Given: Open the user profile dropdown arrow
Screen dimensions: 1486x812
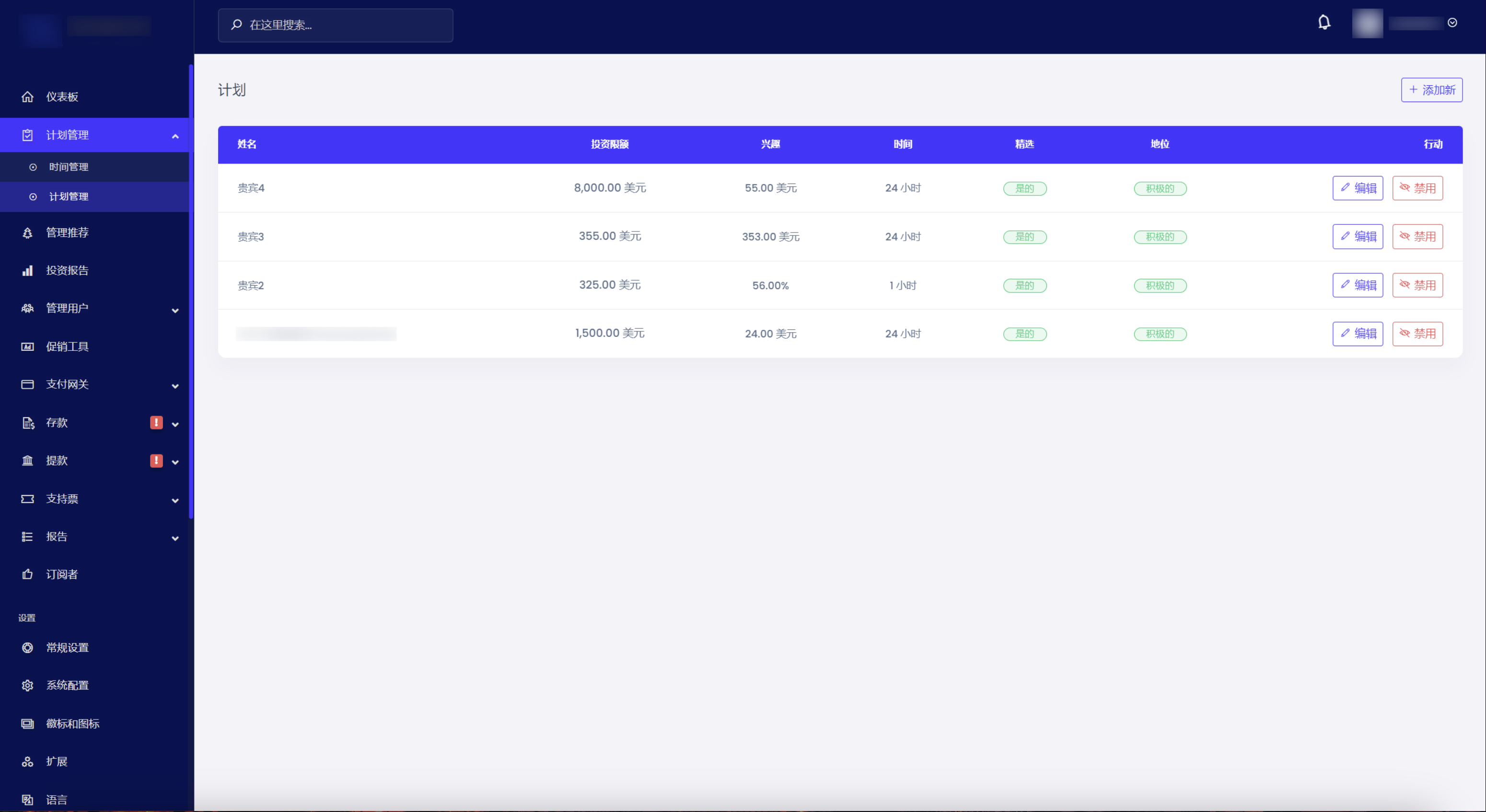Looking at the screenshot, I should 1452,23.
